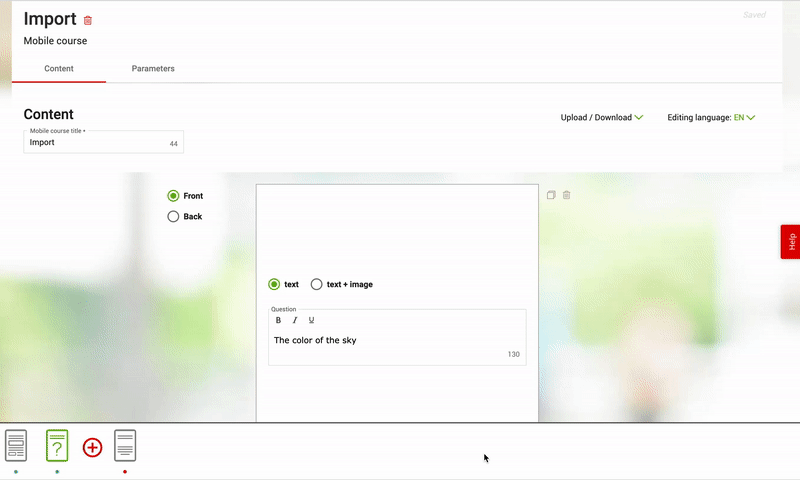Choose the text-only radio option
Viewport: 800px width, 480px height.
click(x=274, y=284)
